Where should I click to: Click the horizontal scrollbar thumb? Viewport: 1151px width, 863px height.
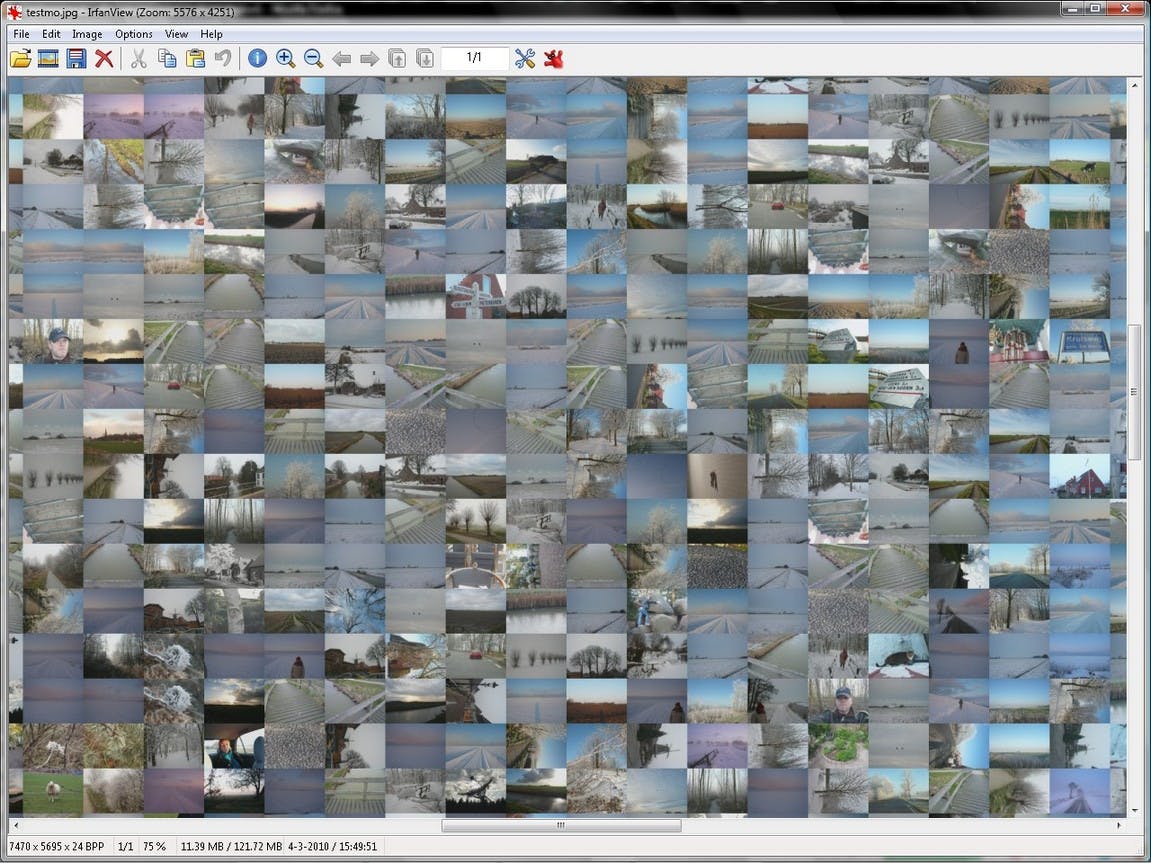561,826
